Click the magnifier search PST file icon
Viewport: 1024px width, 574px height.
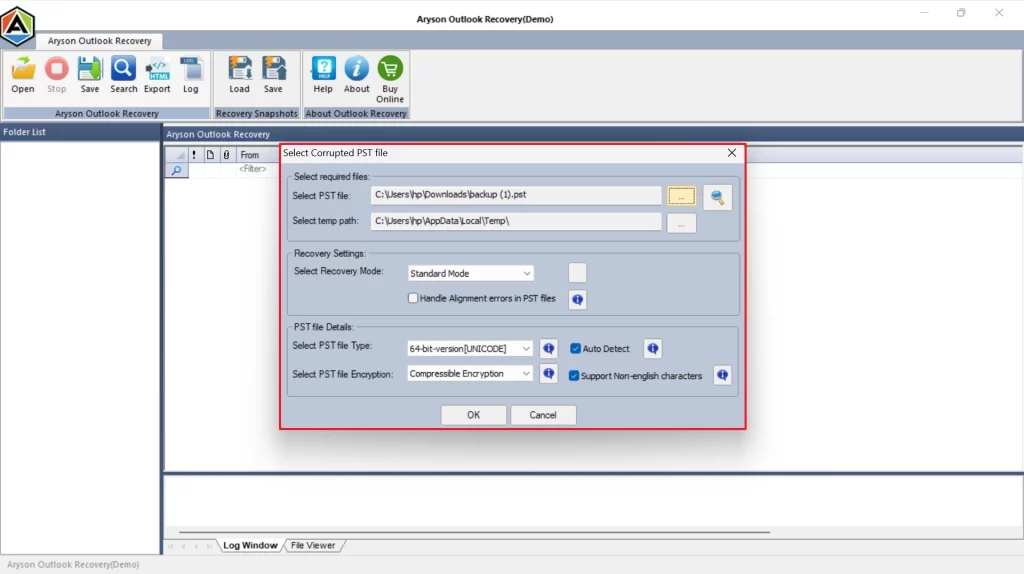[x=718, y=197]
